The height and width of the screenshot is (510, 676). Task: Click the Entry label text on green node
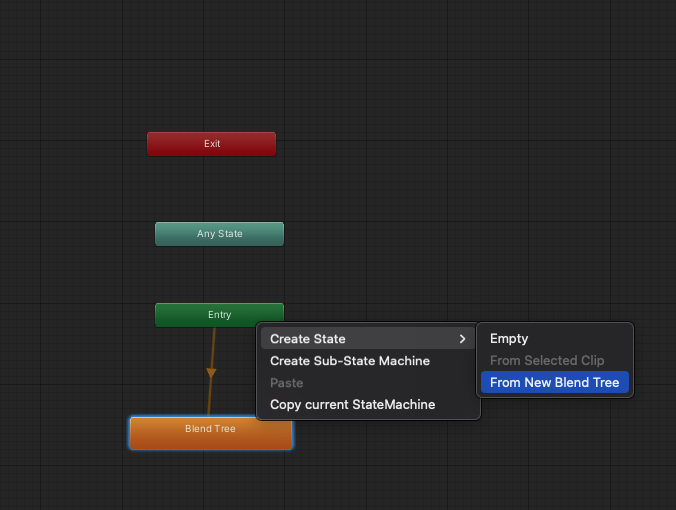(219, 315)
